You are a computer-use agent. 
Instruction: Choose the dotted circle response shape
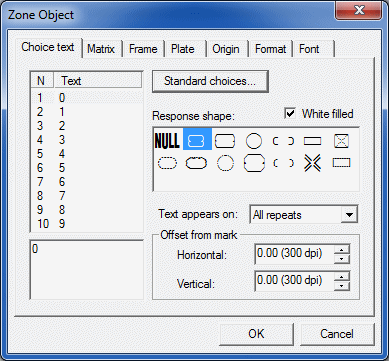[225, 163]
